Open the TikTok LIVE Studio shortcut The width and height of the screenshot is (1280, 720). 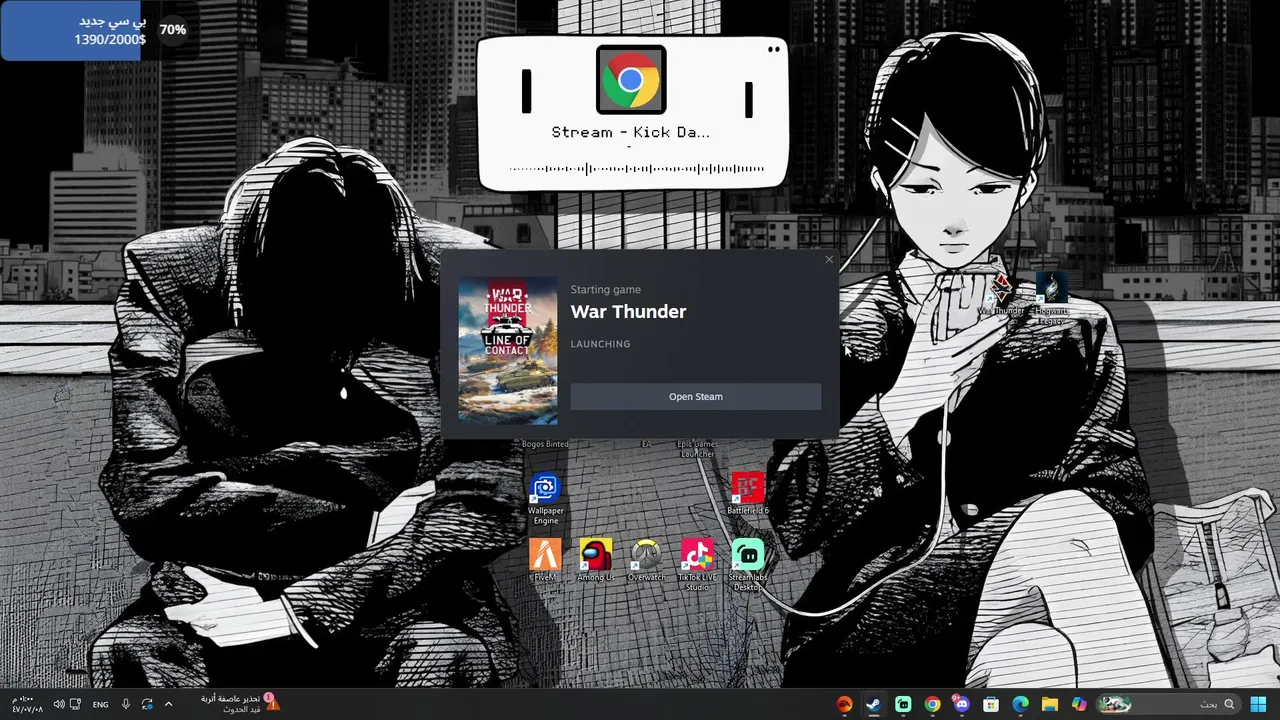coord(697,564)
